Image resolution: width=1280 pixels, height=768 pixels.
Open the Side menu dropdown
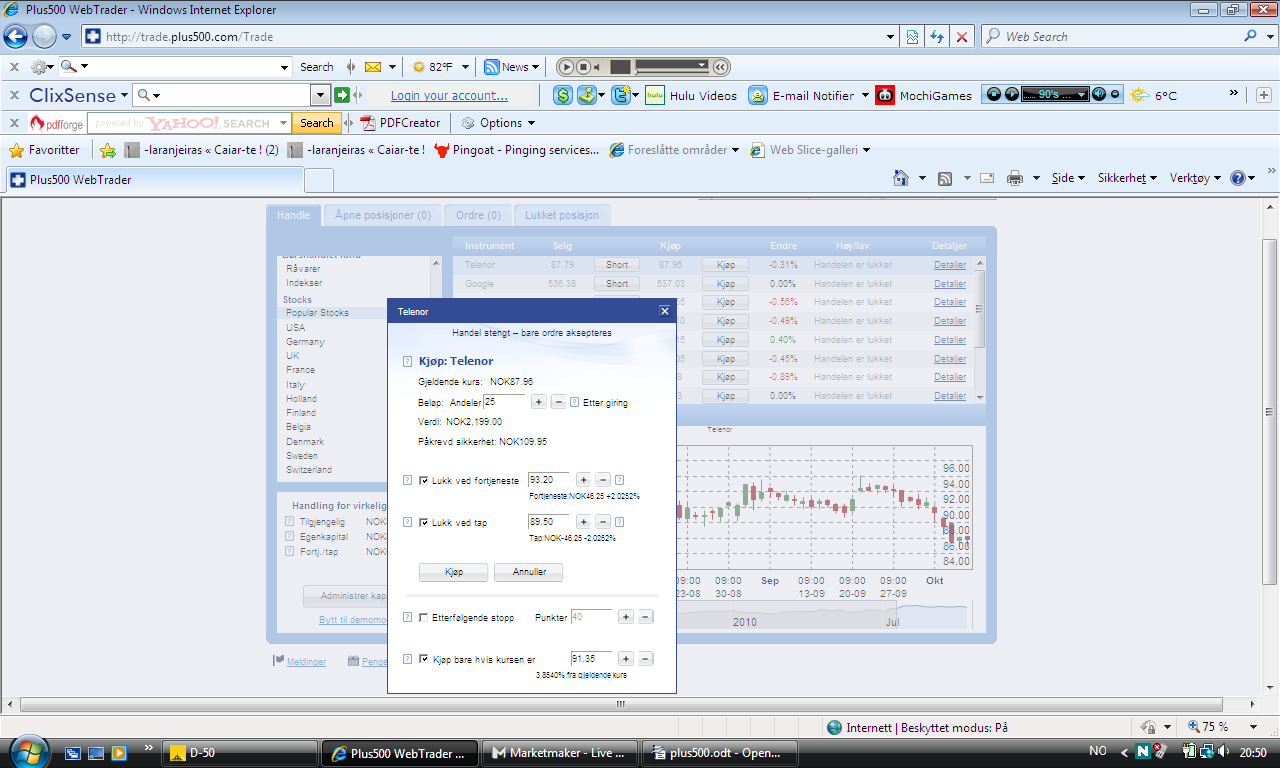(1066, 178)
